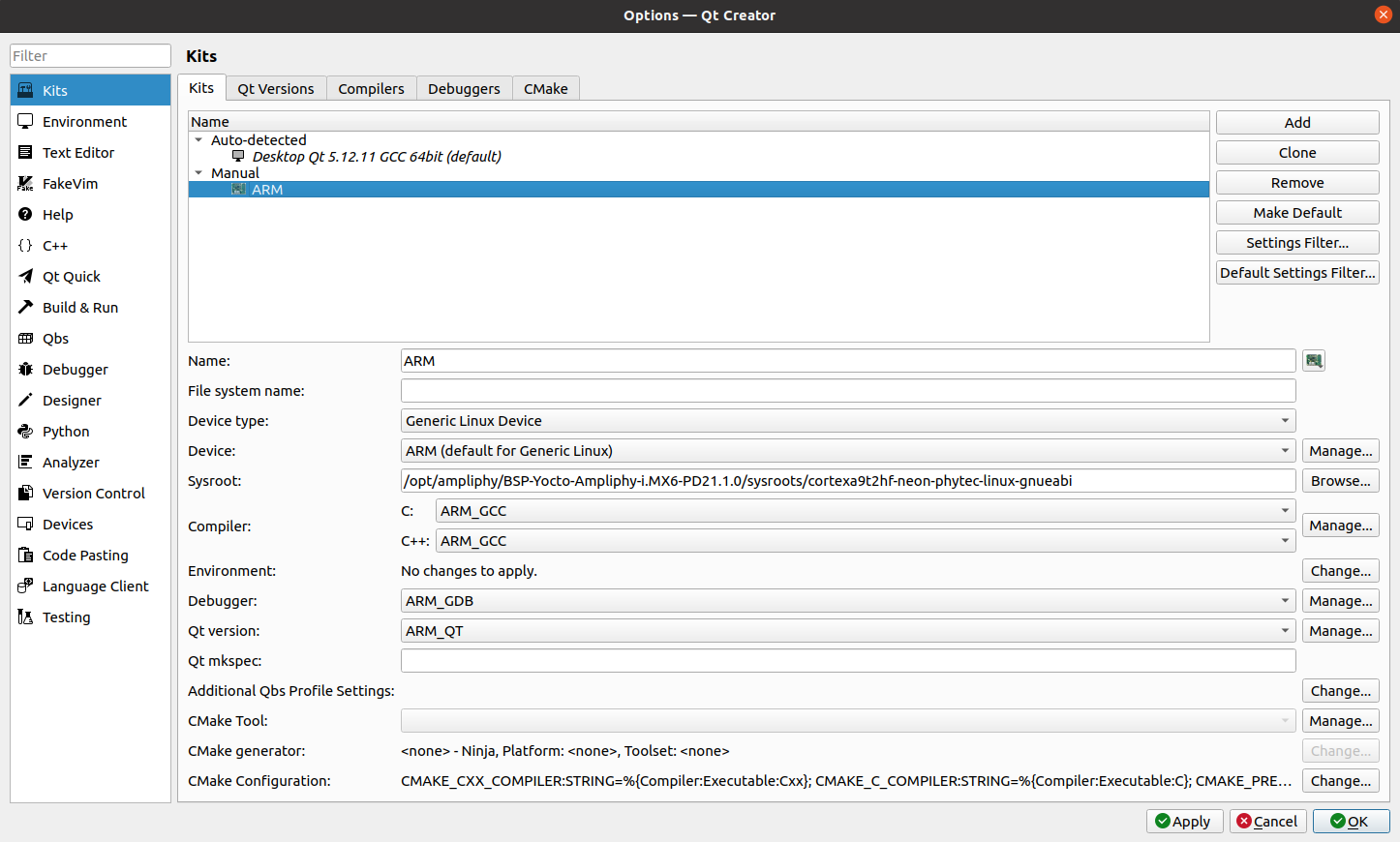
Task: Open the Help settings icon
Action: [25, 214]
